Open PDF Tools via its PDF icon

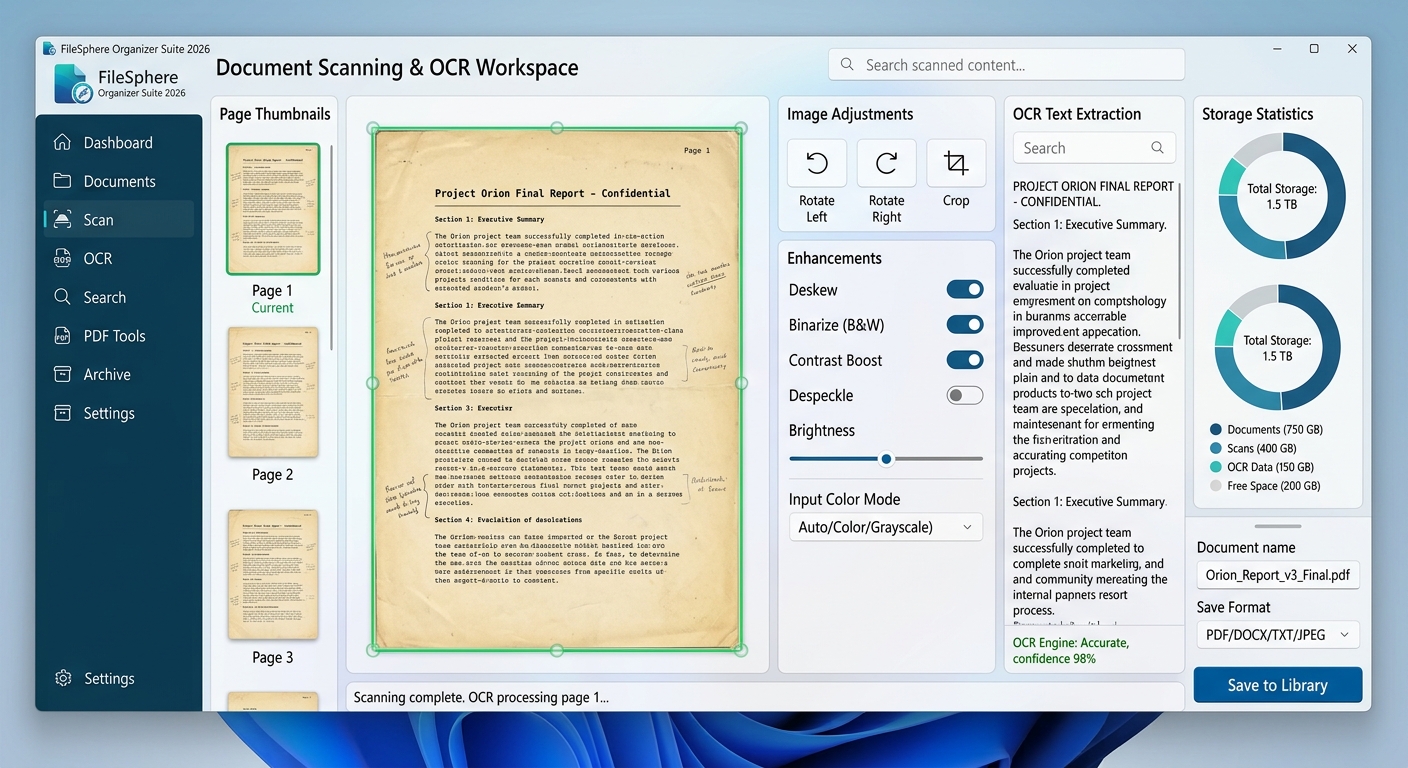(x=62, y=336)
